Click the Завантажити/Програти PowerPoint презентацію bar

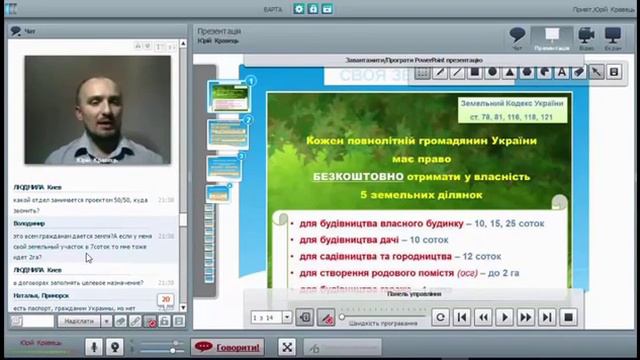click(413, 60)
